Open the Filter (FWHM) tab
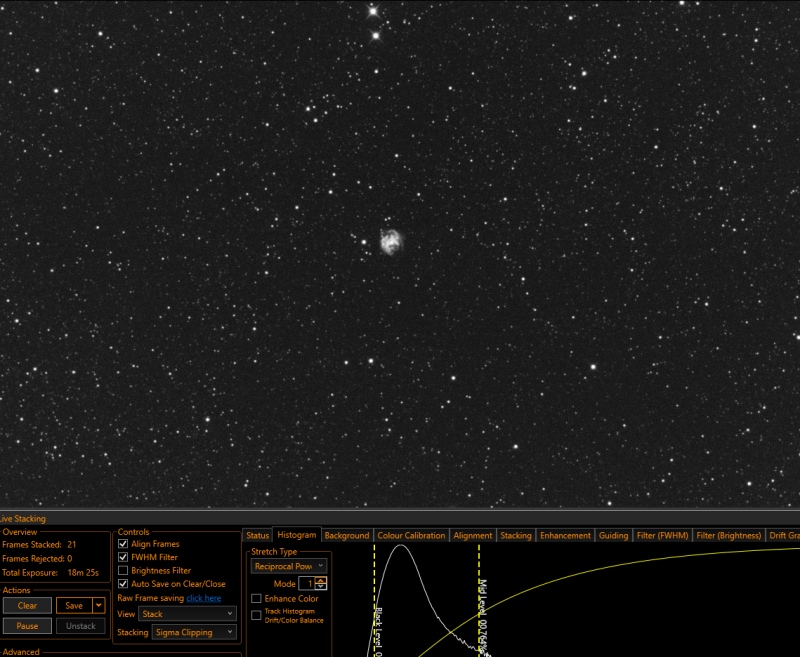800x657 pixels. 662,536
